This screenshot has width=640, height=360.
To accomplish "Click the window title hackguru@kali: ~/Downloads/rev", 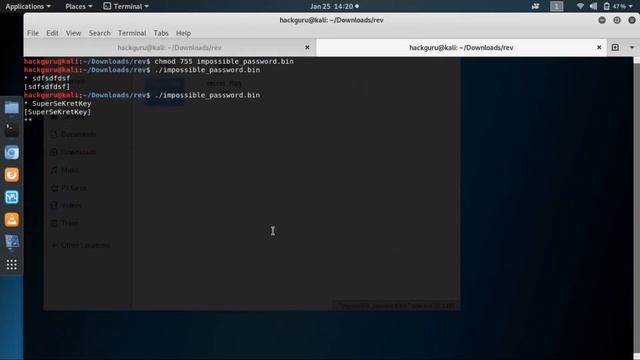I will coord(331,20).
